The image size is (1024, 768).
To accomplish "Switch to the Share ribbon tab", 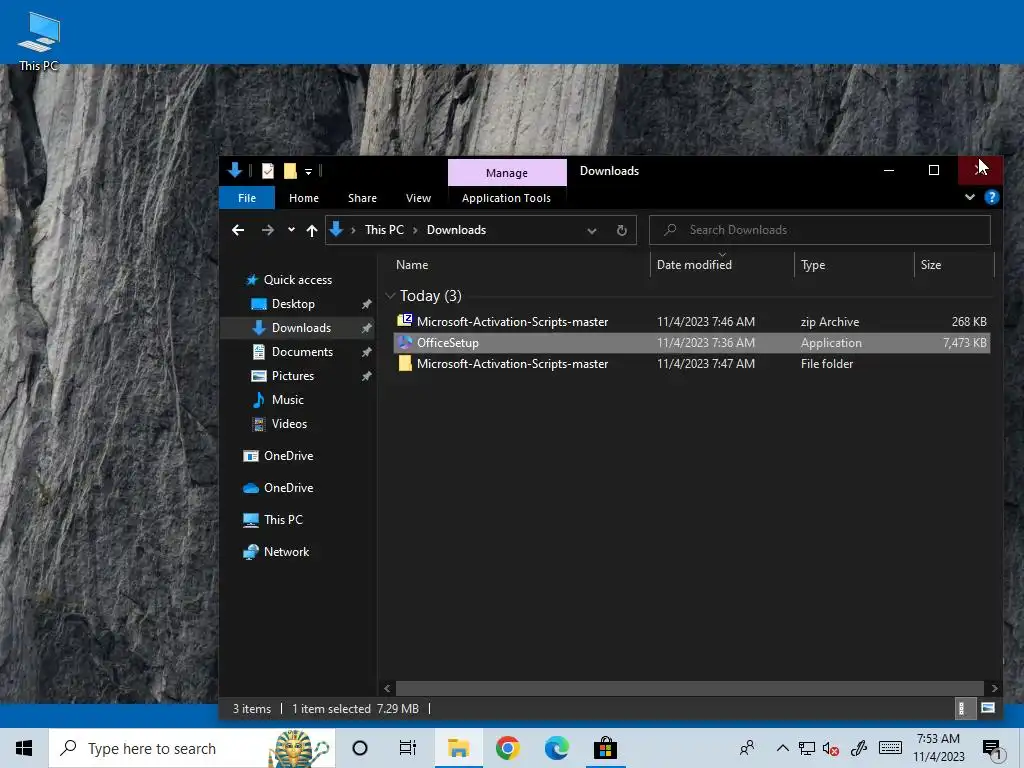I will tap(362, 198).
